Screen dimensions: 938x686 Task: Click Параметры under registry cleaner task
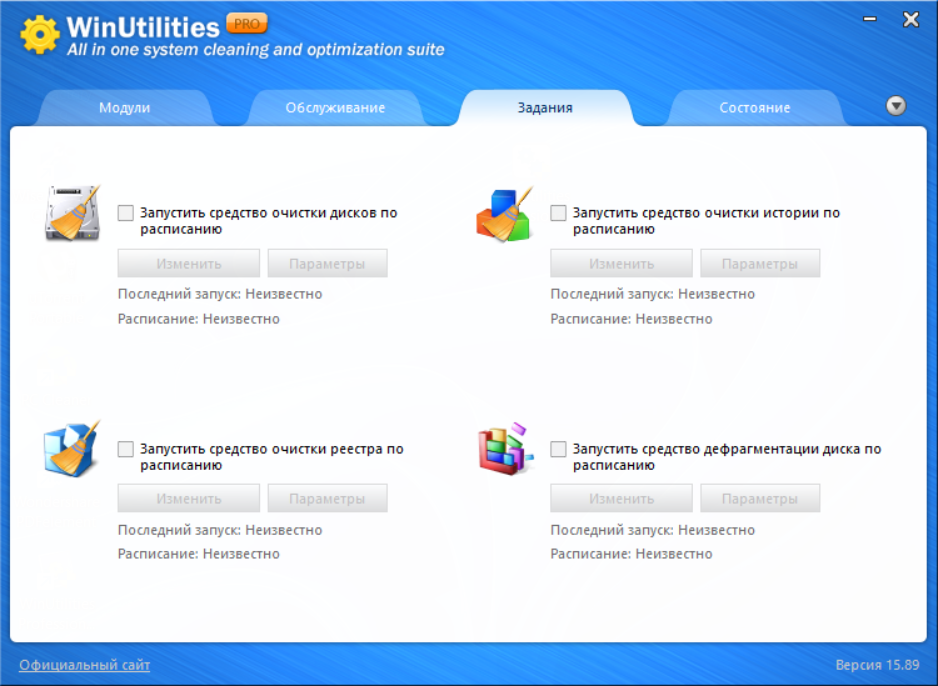(327, 499)
